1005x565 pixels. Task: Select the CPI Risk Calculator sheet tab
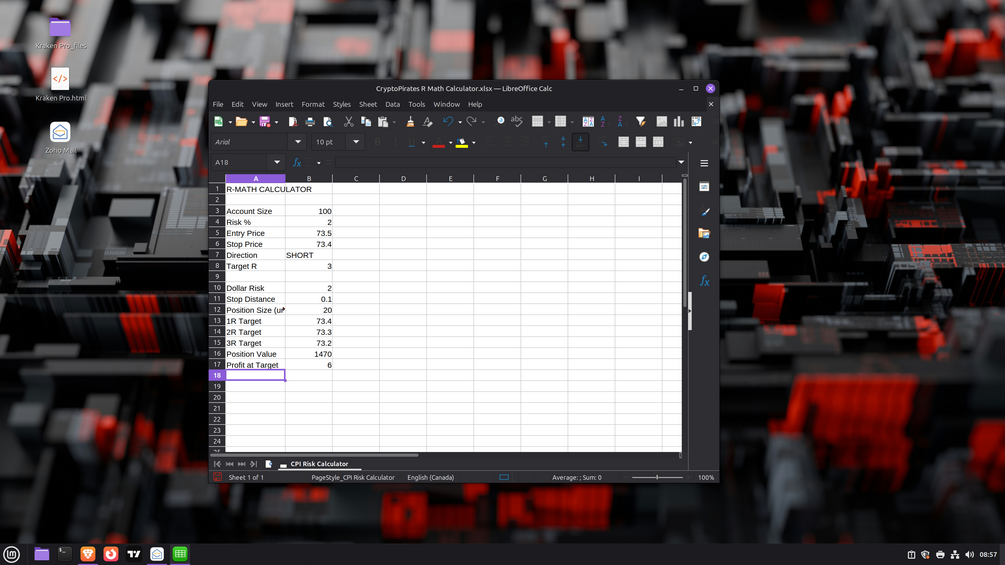coord(319,464)
